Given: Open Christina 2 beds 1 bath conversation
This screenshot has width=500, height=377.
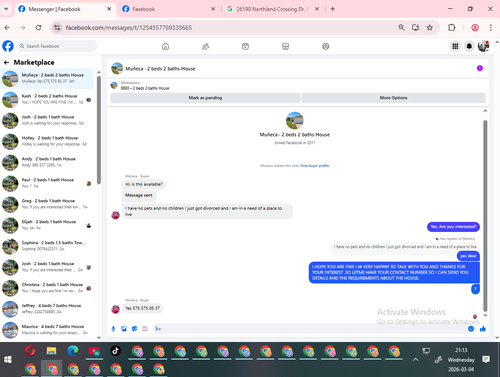Looking at the screenshot, I should click(x=47, y=288).
